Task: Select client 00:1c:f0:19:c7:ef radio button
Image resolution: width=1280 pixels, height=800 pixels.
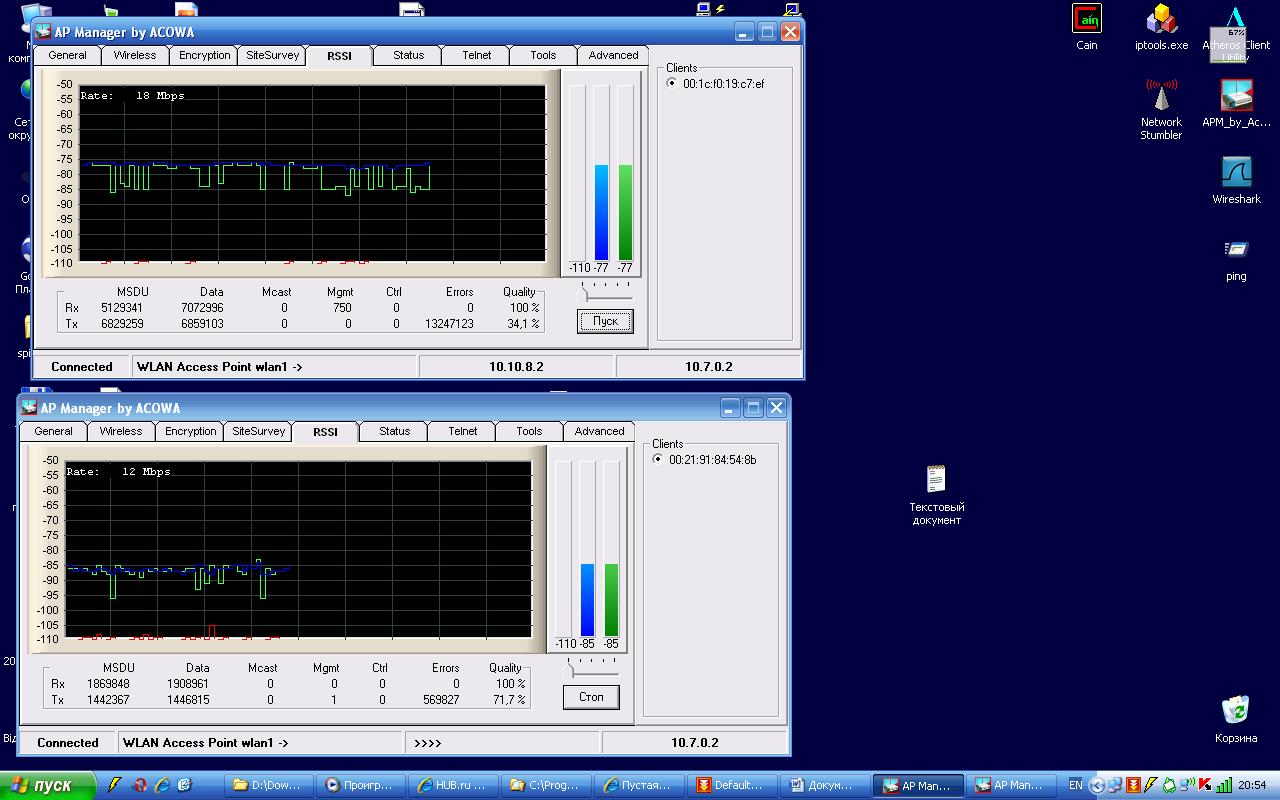Action: [671, 84]
